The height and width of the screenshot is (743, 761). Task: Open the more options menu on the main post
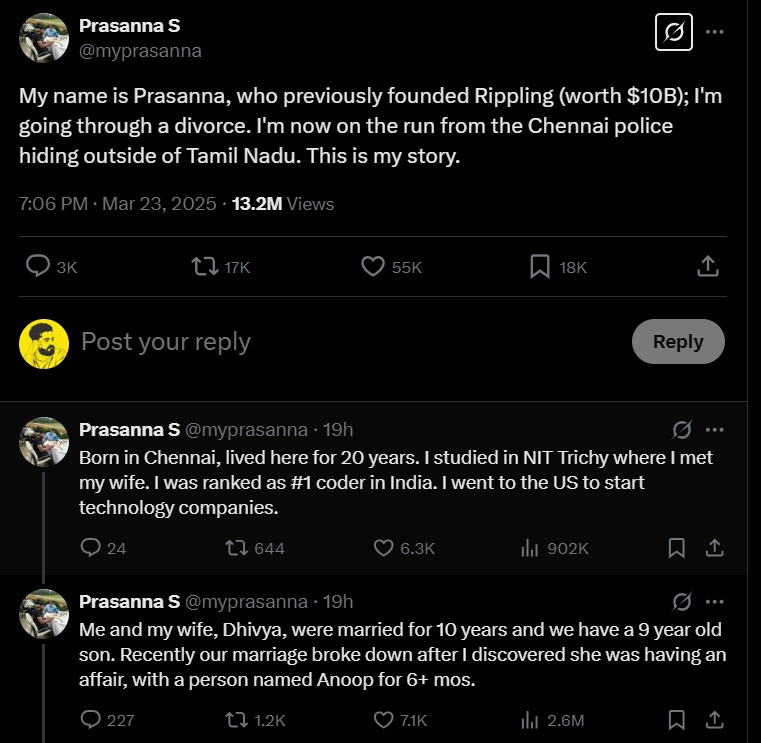coord(714,32)
